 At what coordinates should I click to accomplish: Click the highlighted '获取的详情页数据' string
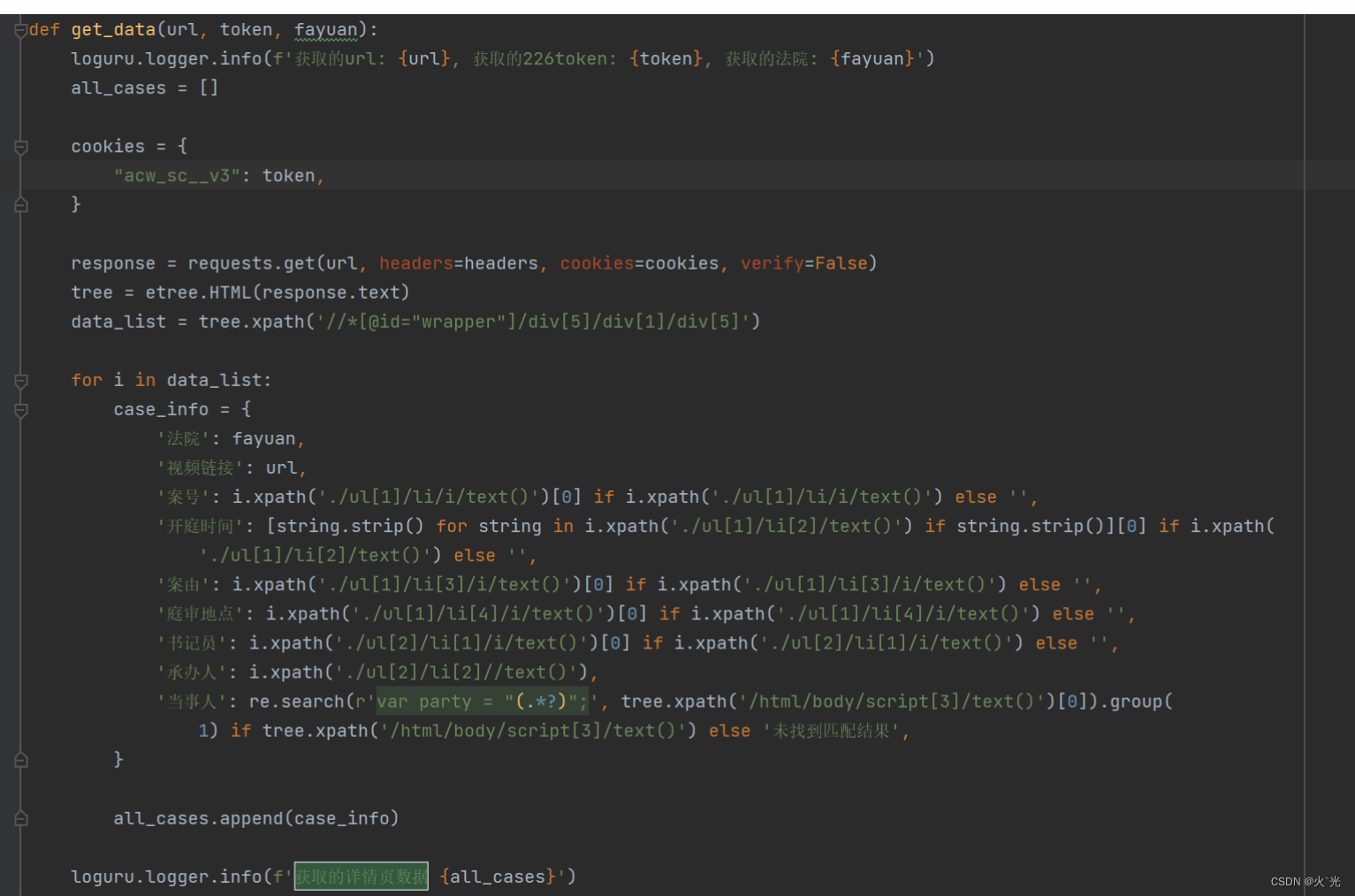click(x=361, y=877)
